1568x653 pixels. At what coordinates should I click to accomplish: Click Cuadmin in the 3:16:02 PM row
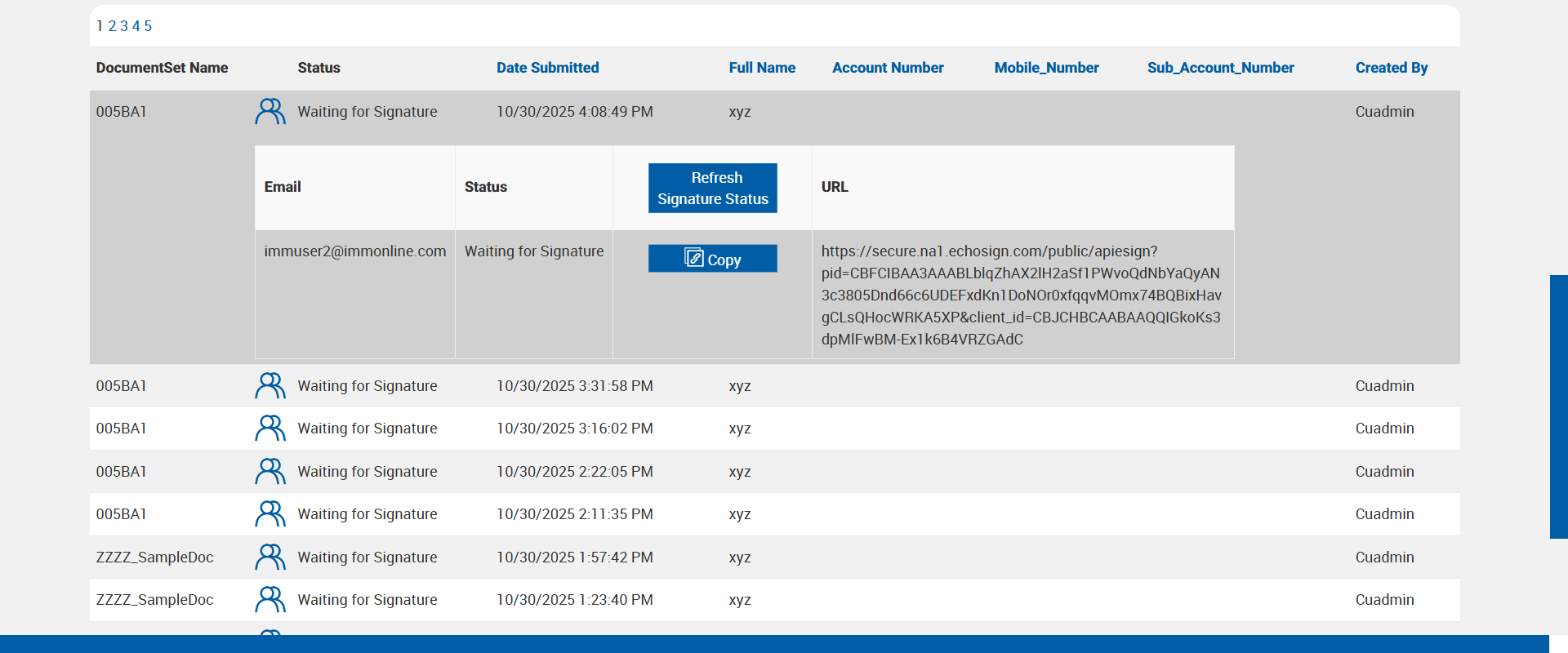click(1385, 429)
